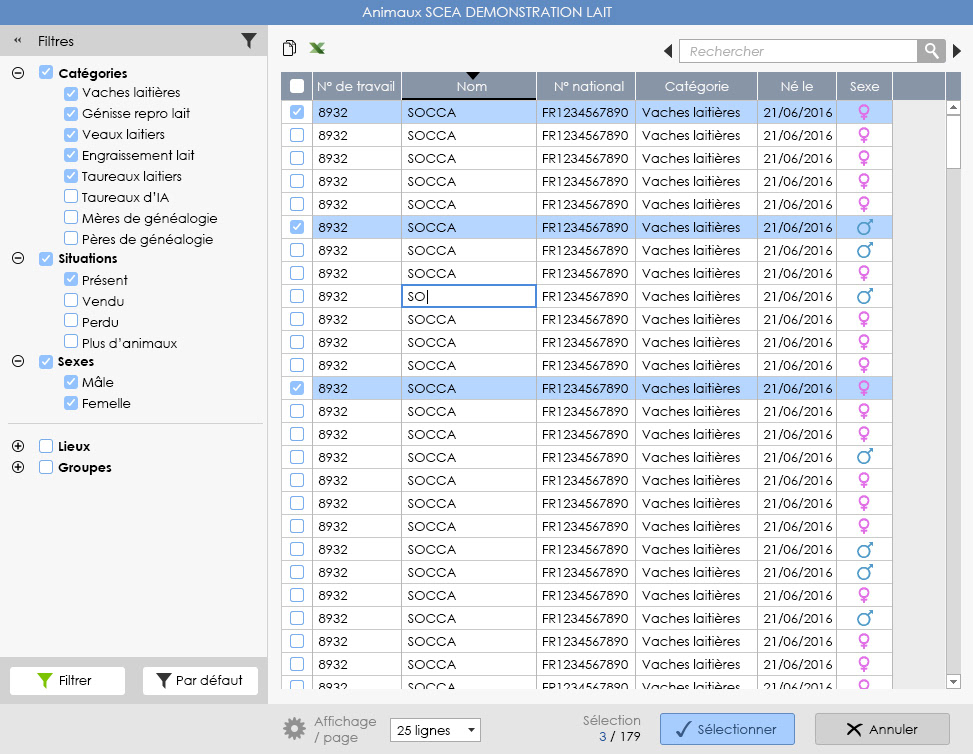Uncheck the Présent situation filter

click(x=71, y=279)
